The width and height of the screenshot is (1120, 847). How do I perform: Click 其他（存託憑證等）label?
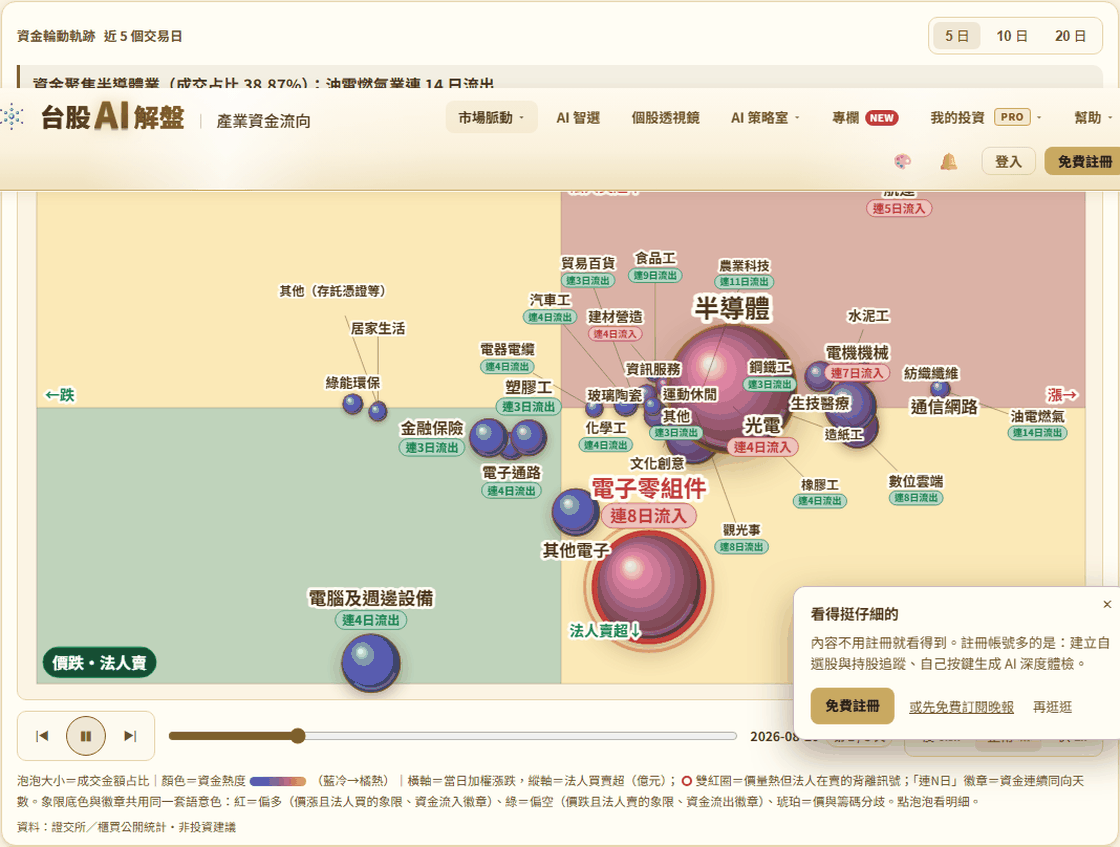tap(333, 291)
